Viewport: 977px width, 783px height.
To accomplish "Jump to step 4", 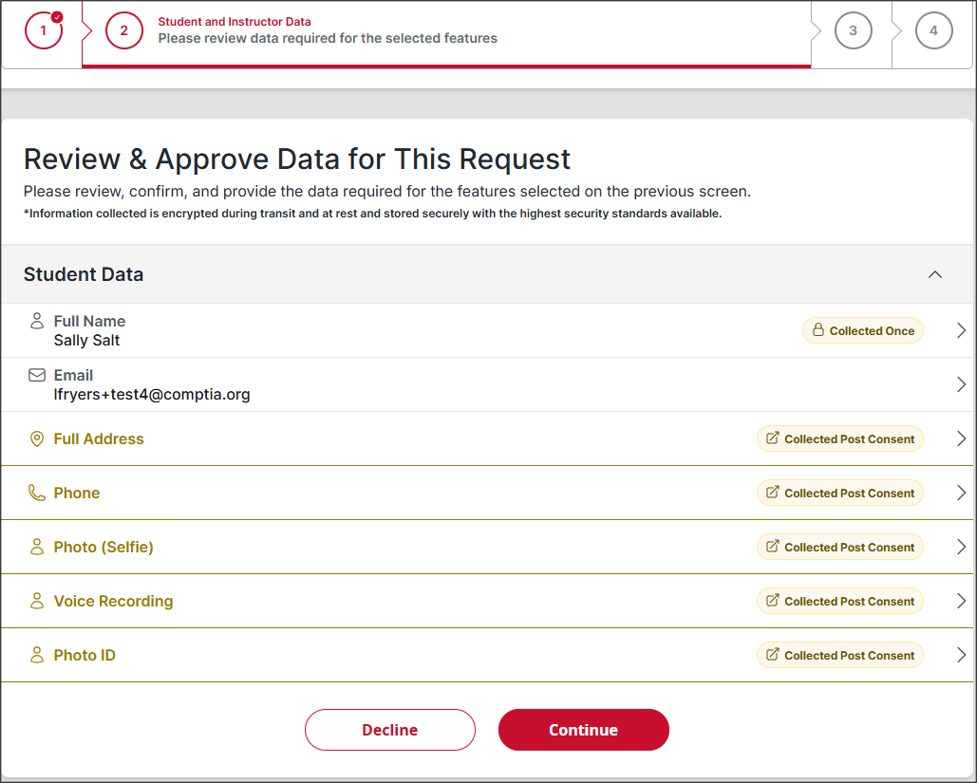I will click(933, 31).
